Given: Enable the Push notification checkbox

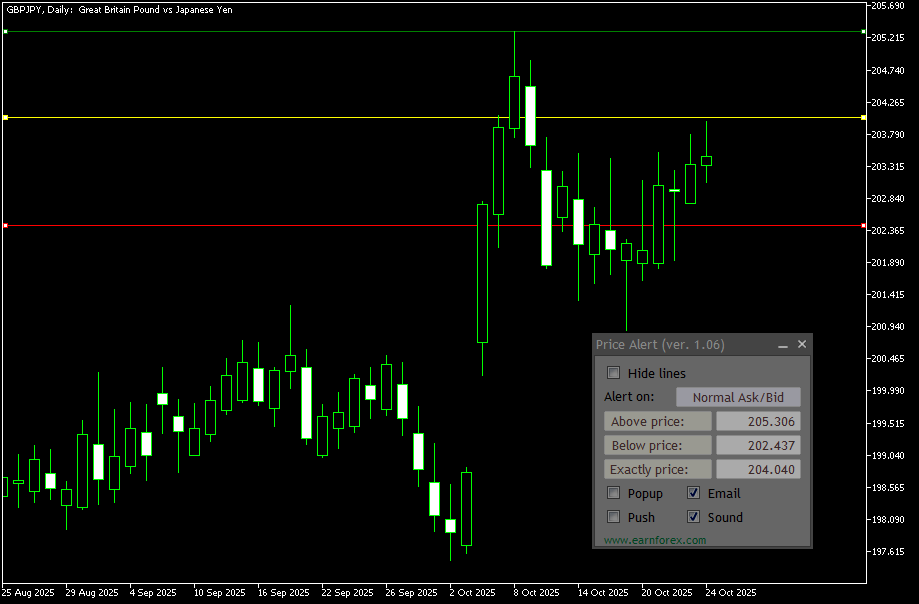Looking at the screenshot, I should point(613,517).
